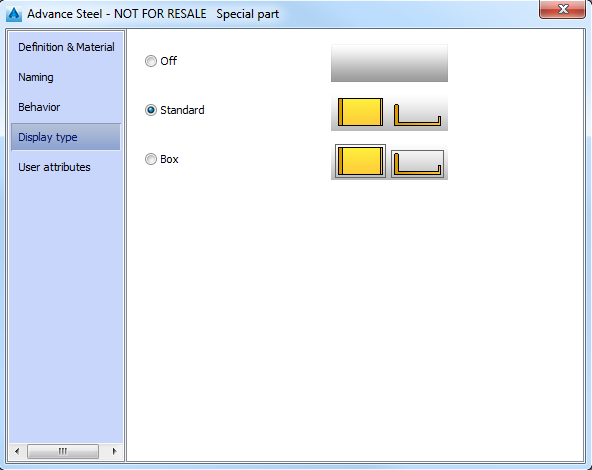Click the Box option label text
The width and height of the screenshot is (592, 470).
[x=169, y=159]
